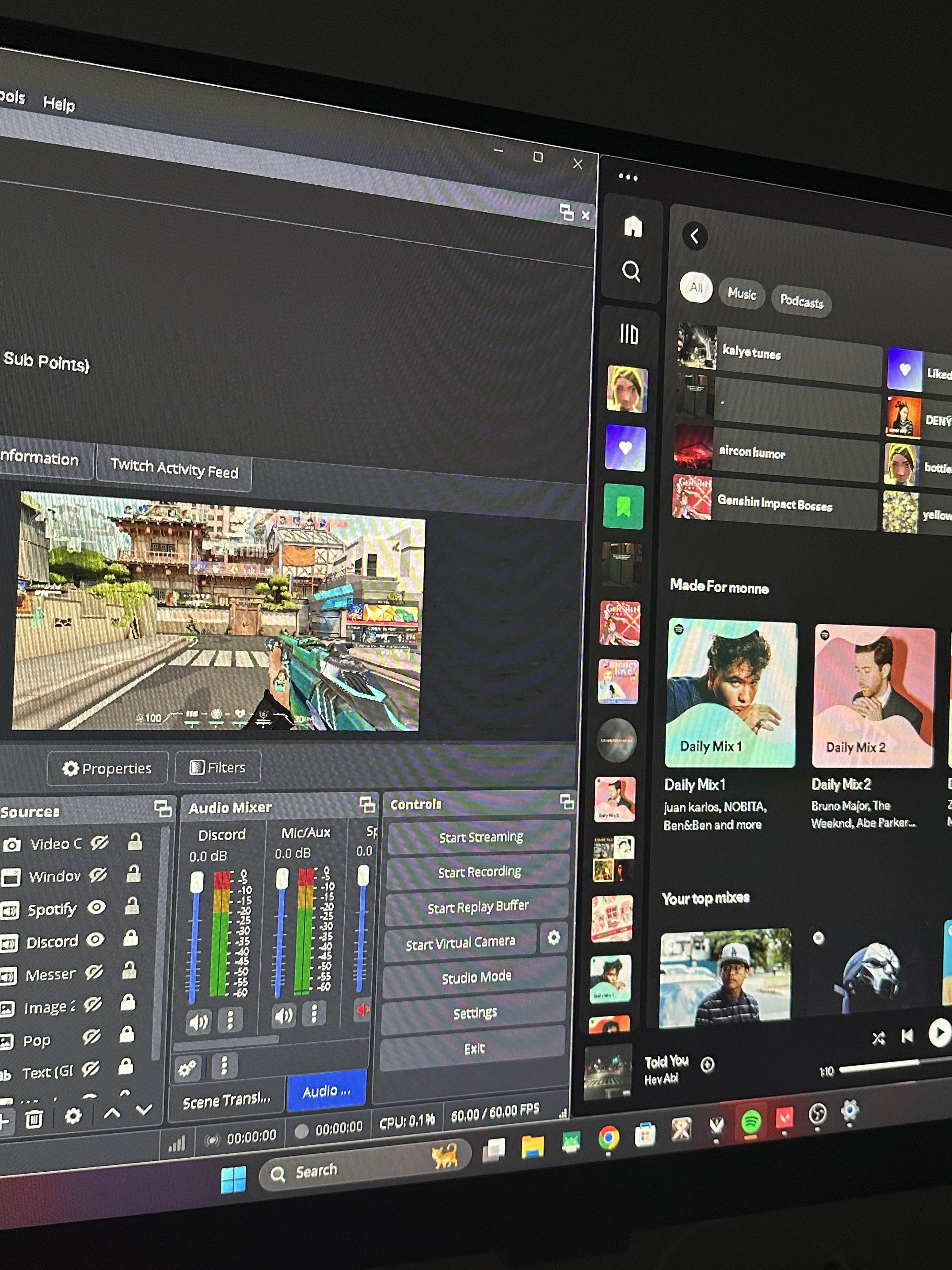This screenshot has width=952, height=1270.
Task: Hide the Spotify source eye icon
Action: pos(96,907)
